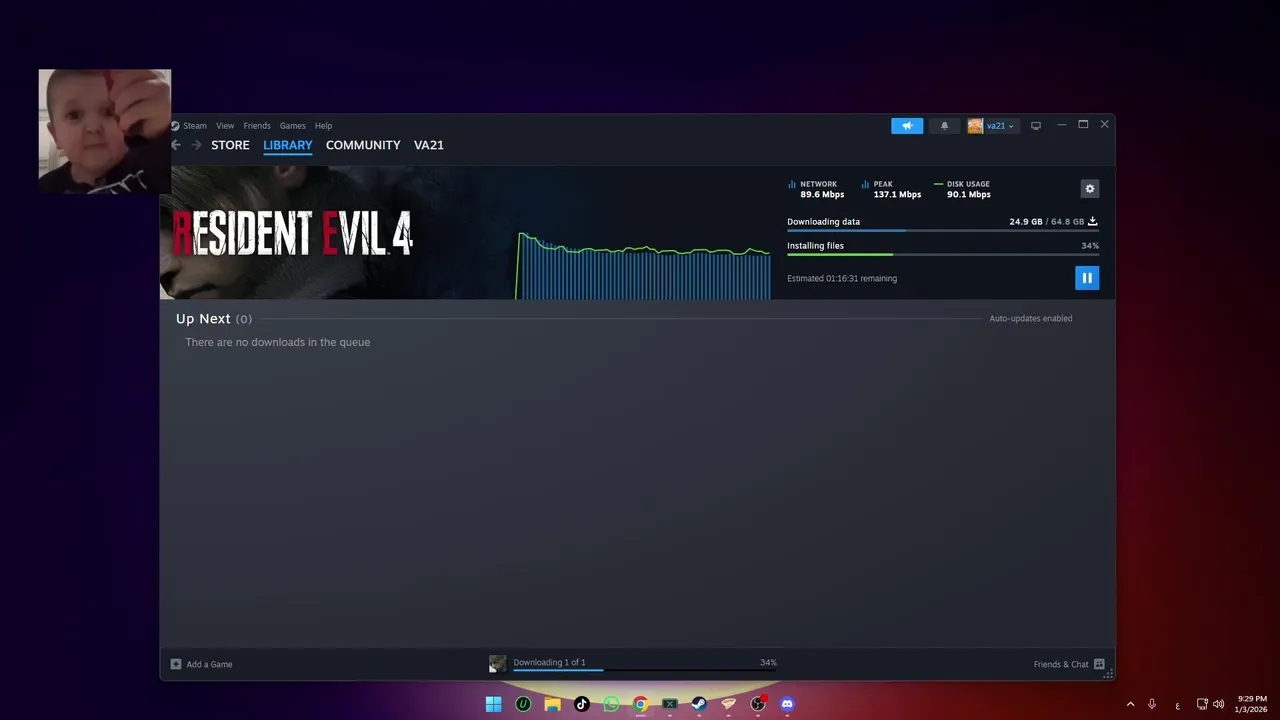This screenshot has width=1280, height=720.
Task: Switch to Big Picture mode monitor icon
Action: (x=1036, y=126)
